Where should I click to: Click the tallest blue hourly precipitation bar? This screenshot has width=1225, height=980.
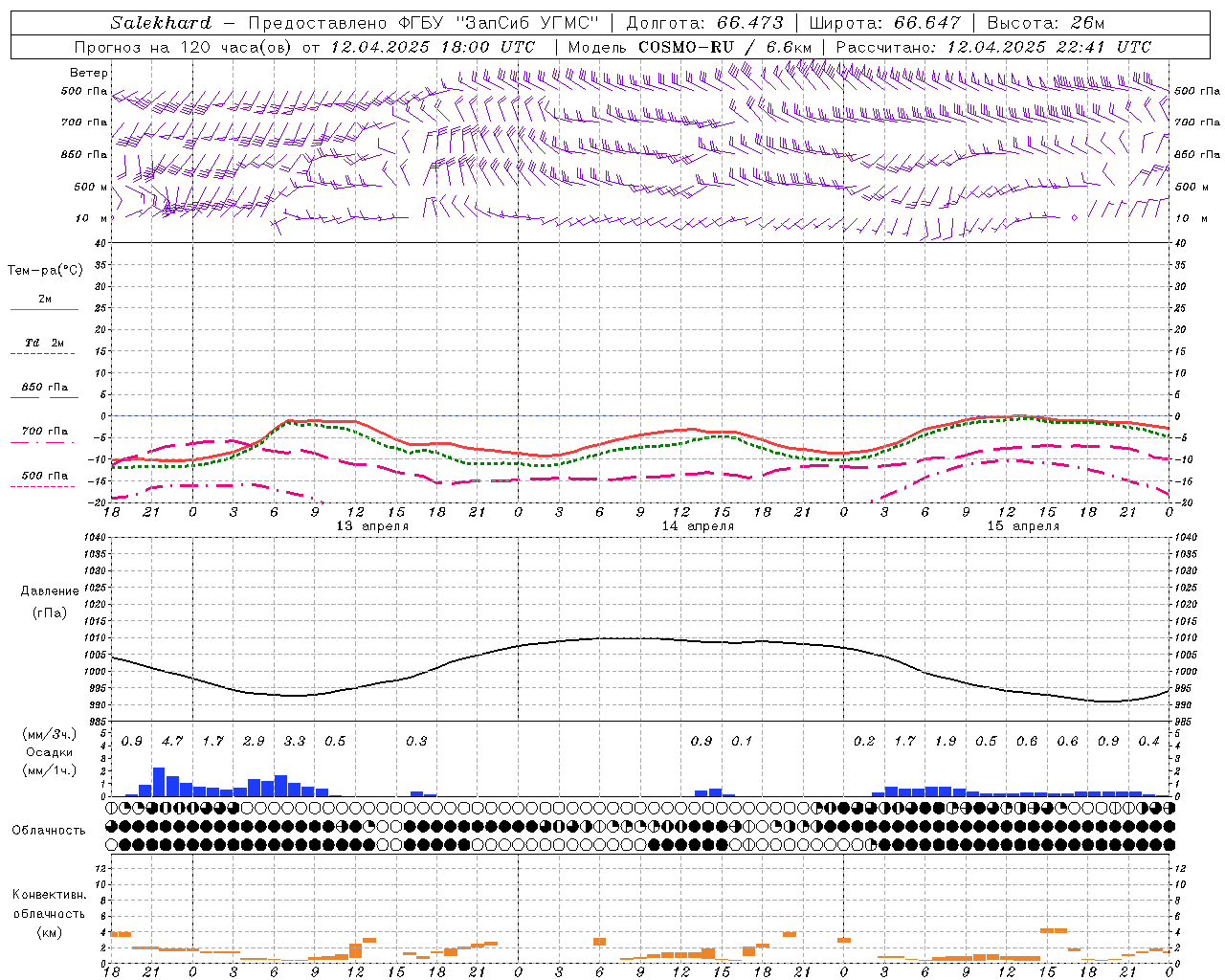click(159, 782)
